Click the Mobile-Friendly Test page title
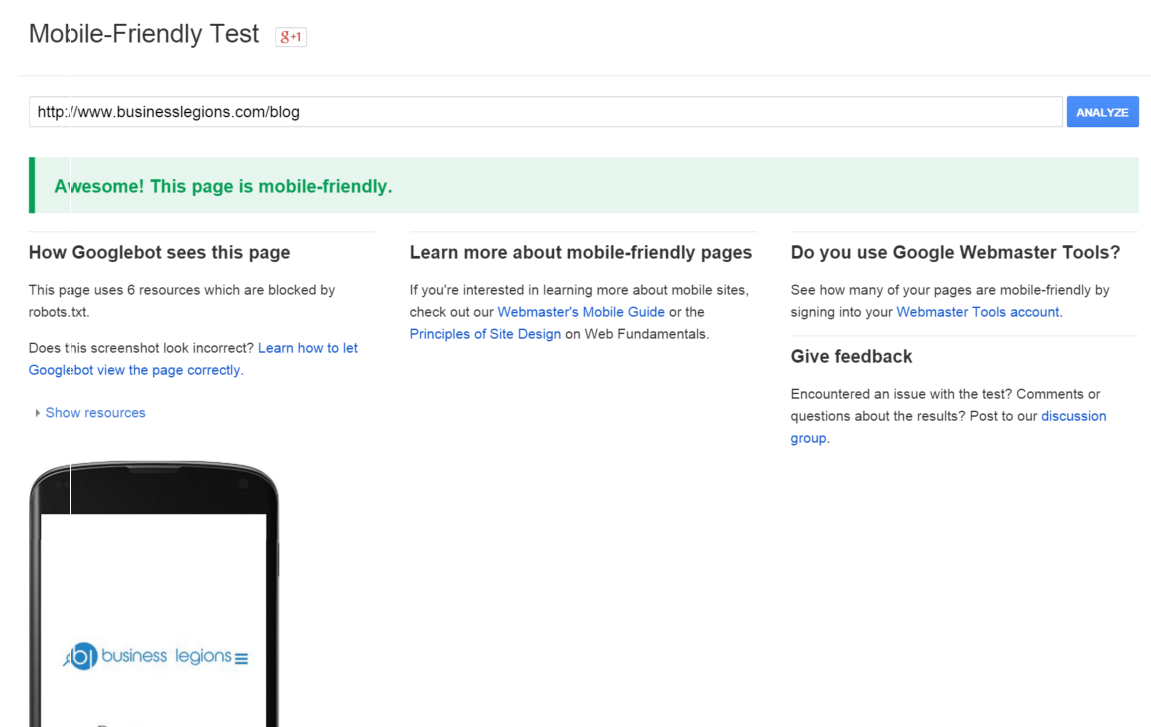 pyautogui.click(x=144, y=34)
